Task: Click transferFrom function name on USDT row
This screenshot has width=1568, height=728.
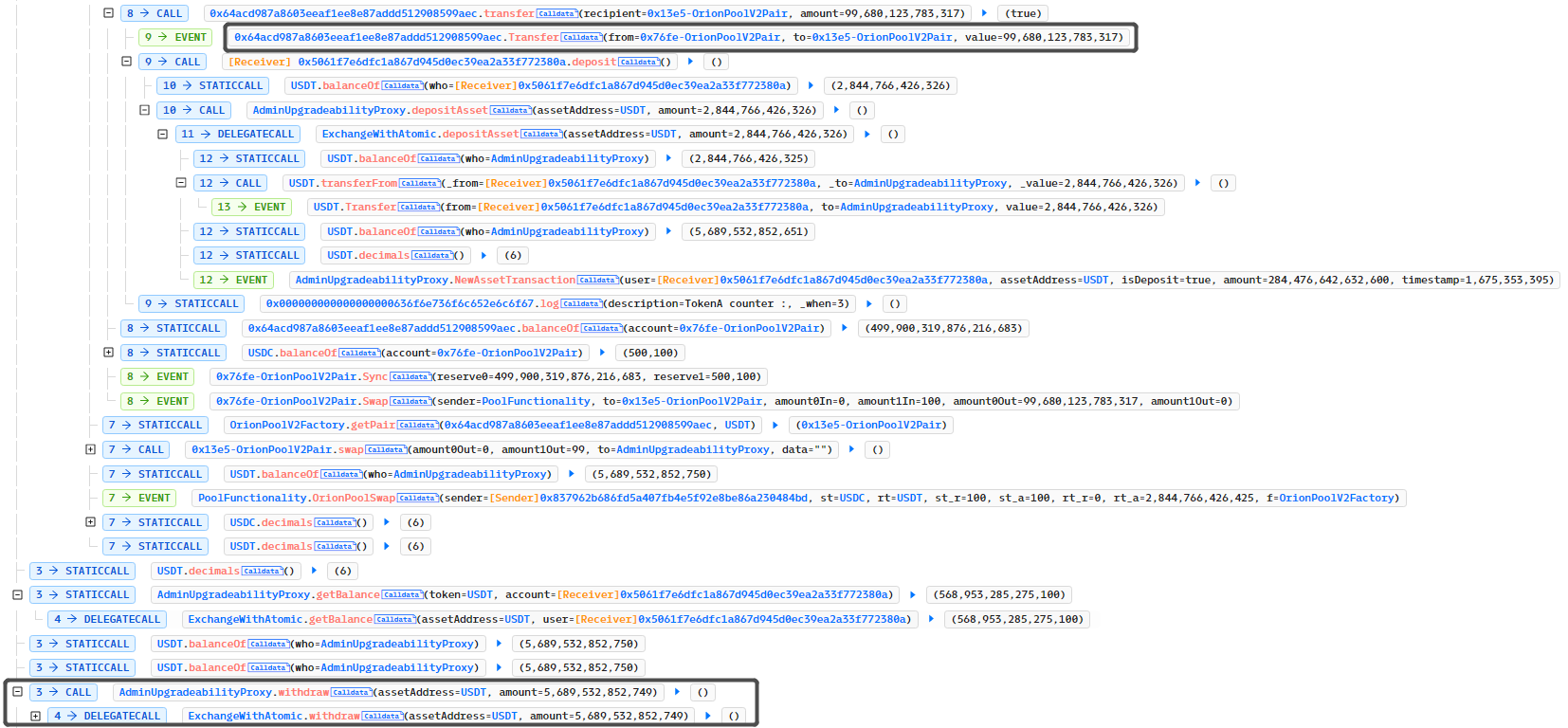Action: [359, 184]
